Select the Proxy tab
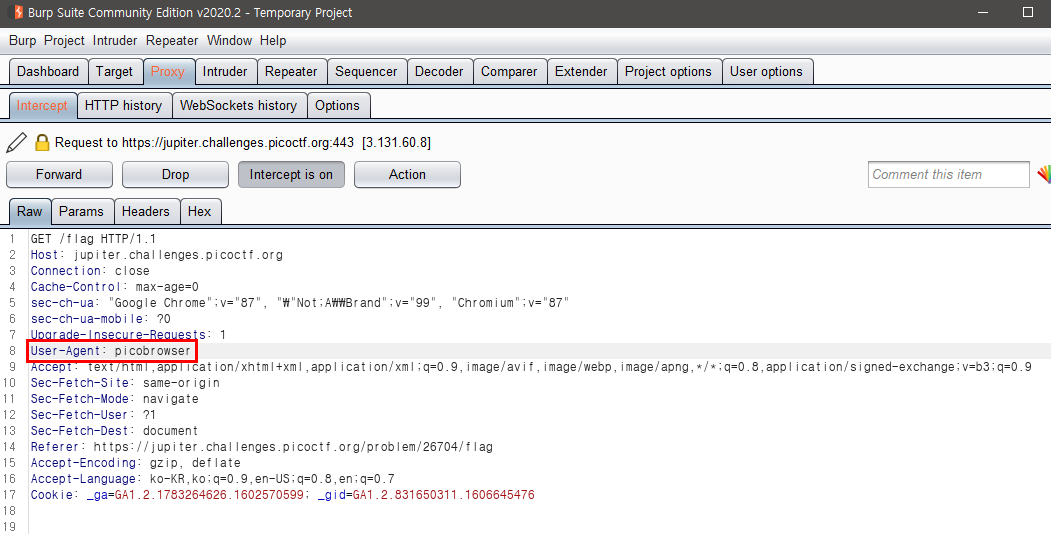 pos(168,71)
